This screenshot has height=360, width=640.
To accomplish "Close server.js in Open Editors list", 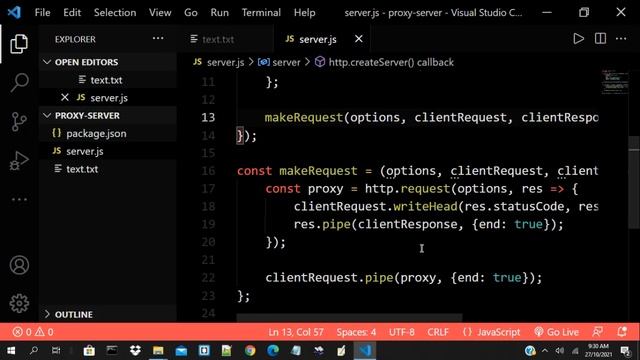I will point(64,98).
